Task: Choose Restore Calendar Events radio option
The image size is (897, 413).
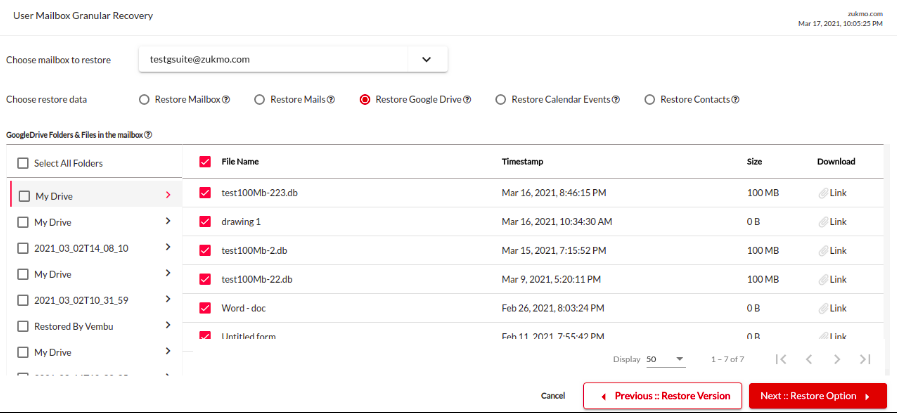Action: [x=501, y=100]
